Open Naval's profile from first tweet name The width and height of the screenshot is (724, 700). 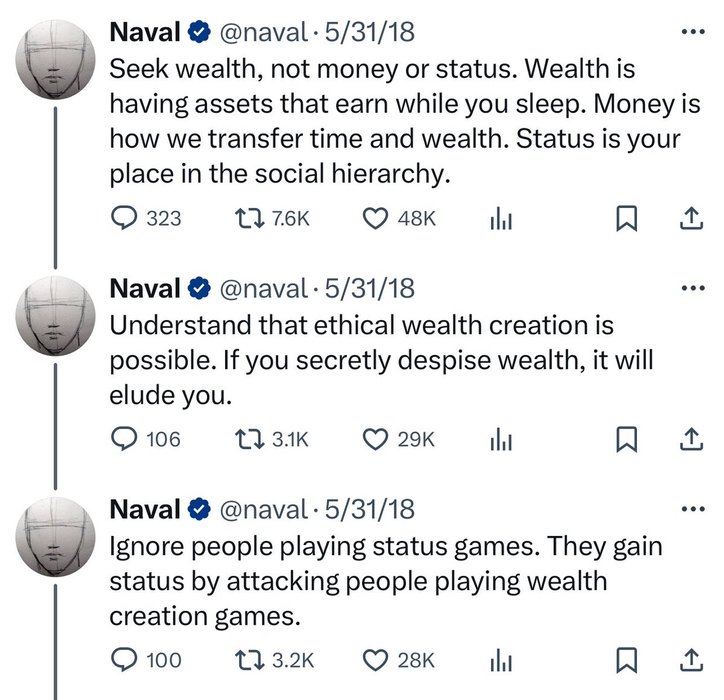pos(144,33)
